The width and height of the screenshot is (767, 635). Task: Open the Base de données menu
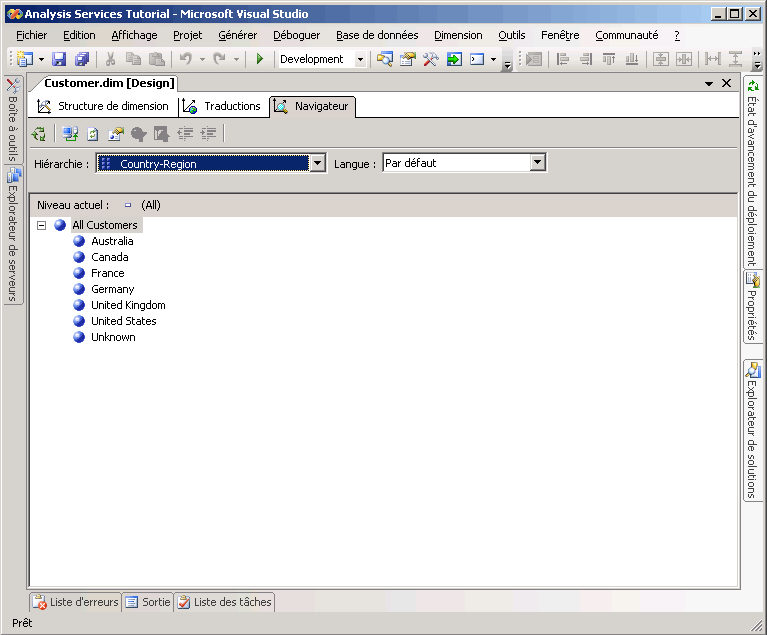pyautogui.click(x=377, y=35)
